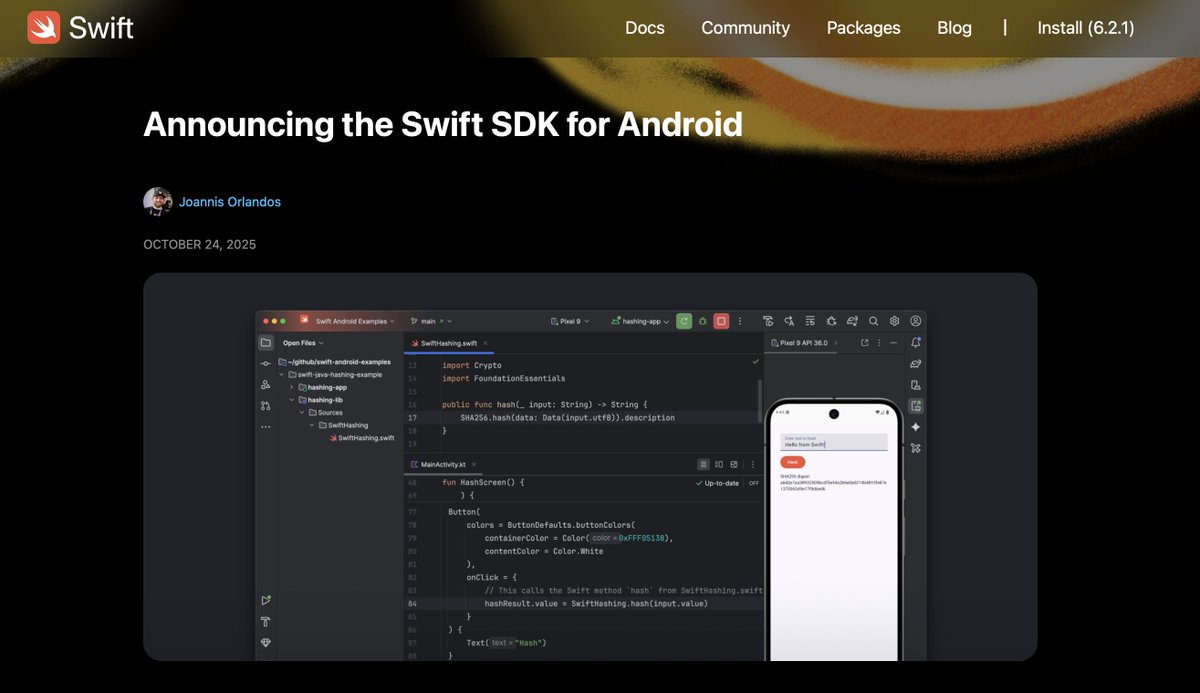Enable Design view in the MainActivity editor
Viewport: 1200px width, 693px height.
pos(733,464)
